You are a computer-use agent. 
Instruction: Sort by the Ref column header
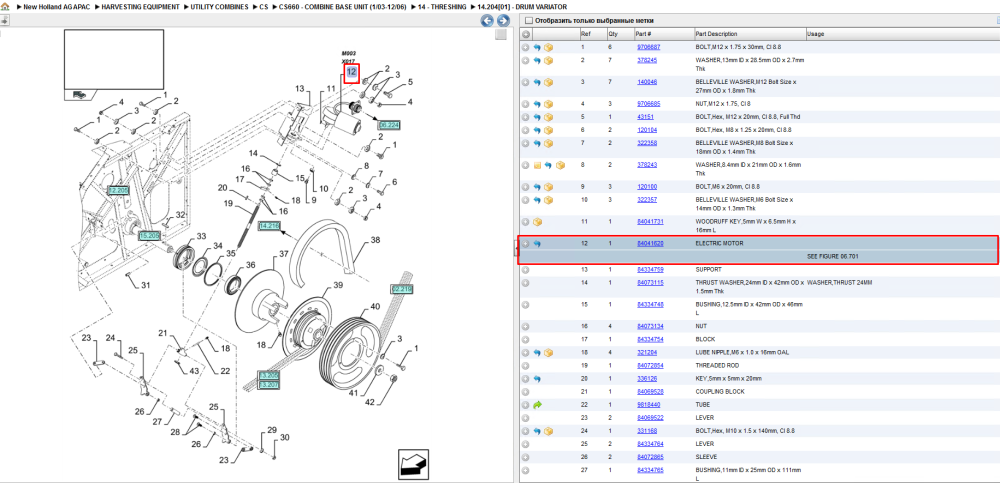pos(585,34)
